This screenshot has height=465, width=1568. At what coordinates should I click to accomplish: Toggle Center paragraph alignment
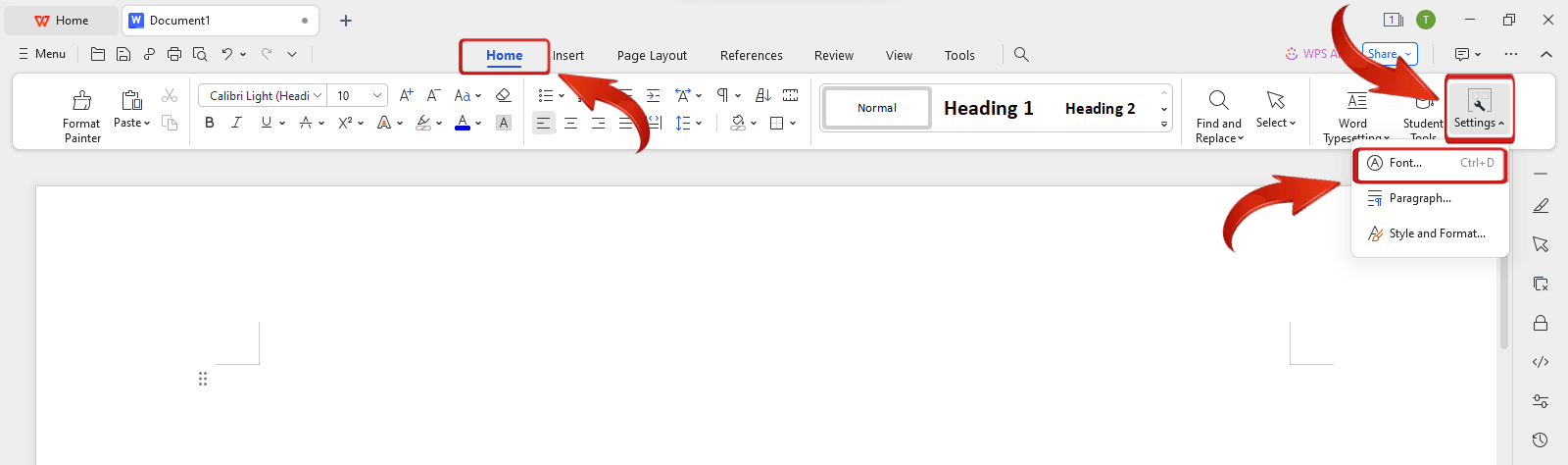(570, 123)
